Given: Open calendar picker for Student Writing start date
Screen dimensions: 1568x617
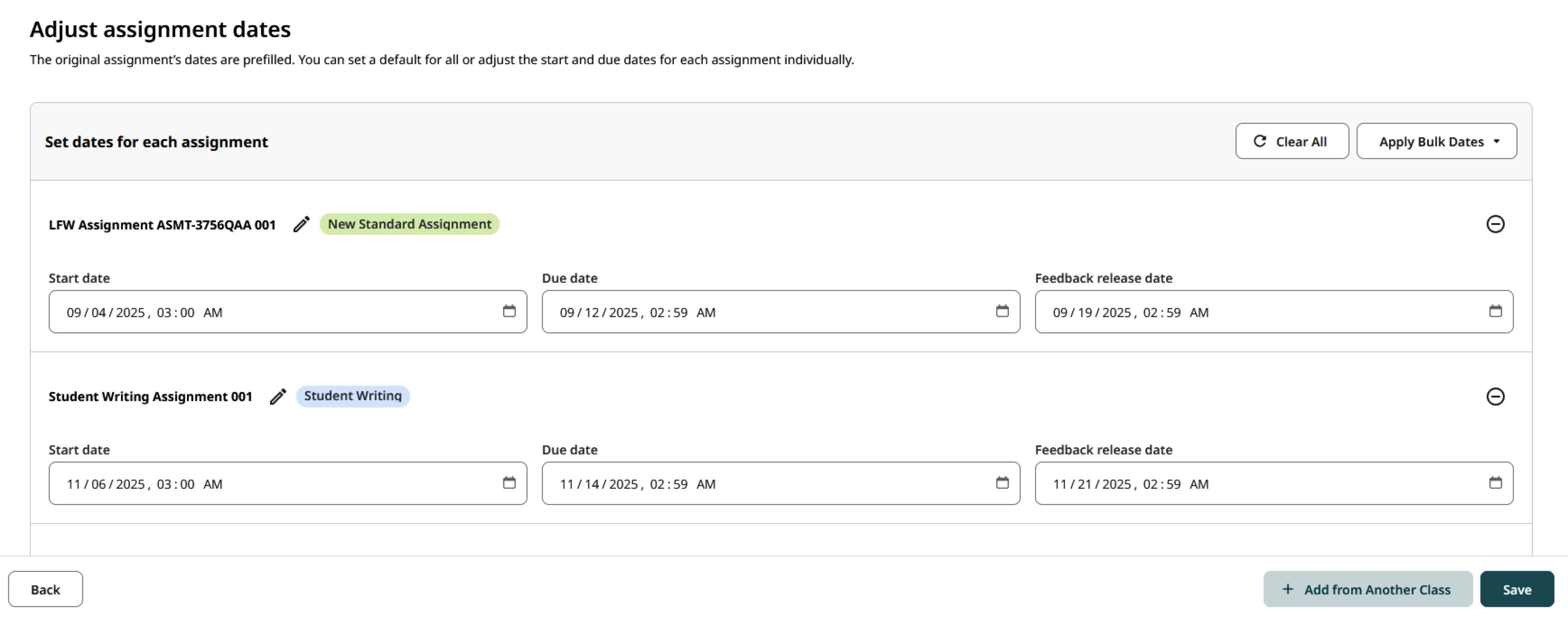Looking at the screenshot, I should pyautogui.click(x=509, y=483).
